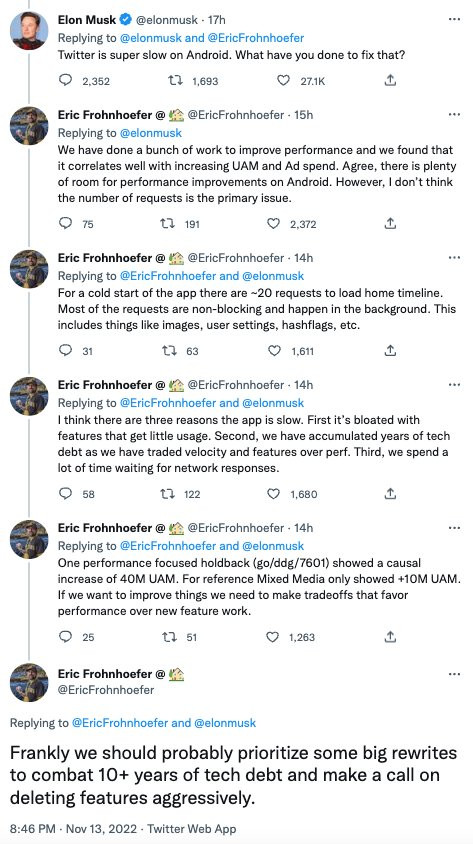Reply to the tweet with 31 replies
This screenshot has width=473, height=844.
(x=65, y=350)
